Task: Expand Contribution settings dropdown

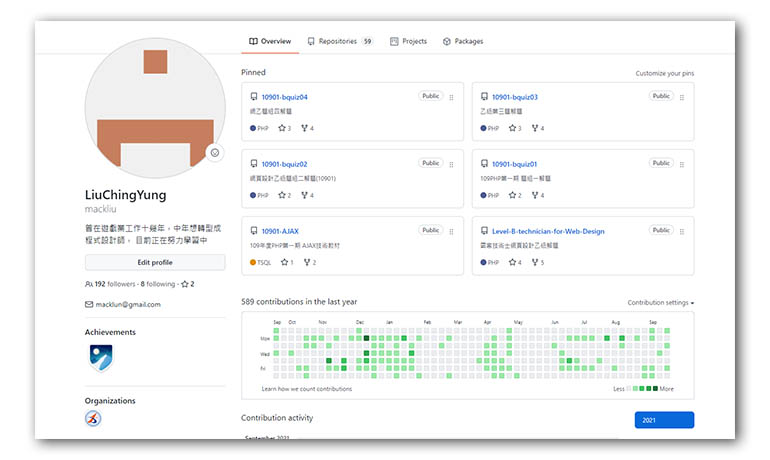Action: click(x=660, y=302)
